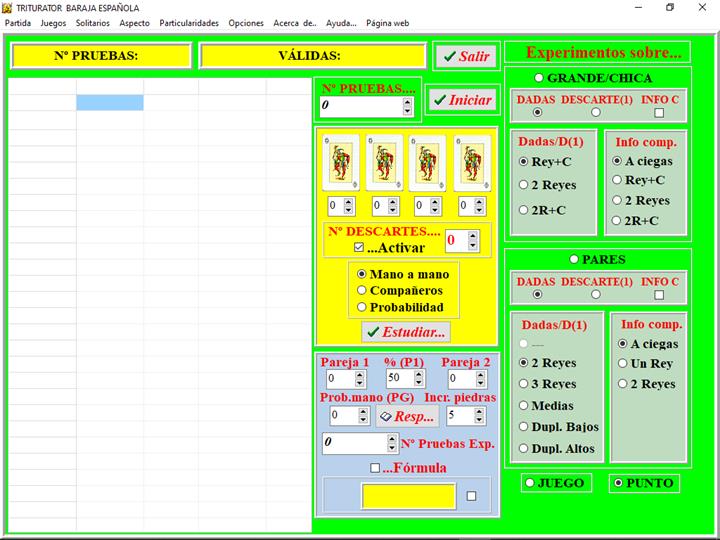Click the yellow formula color box
The width and height of the screenshot is (720, 540).
coord(408,495)
